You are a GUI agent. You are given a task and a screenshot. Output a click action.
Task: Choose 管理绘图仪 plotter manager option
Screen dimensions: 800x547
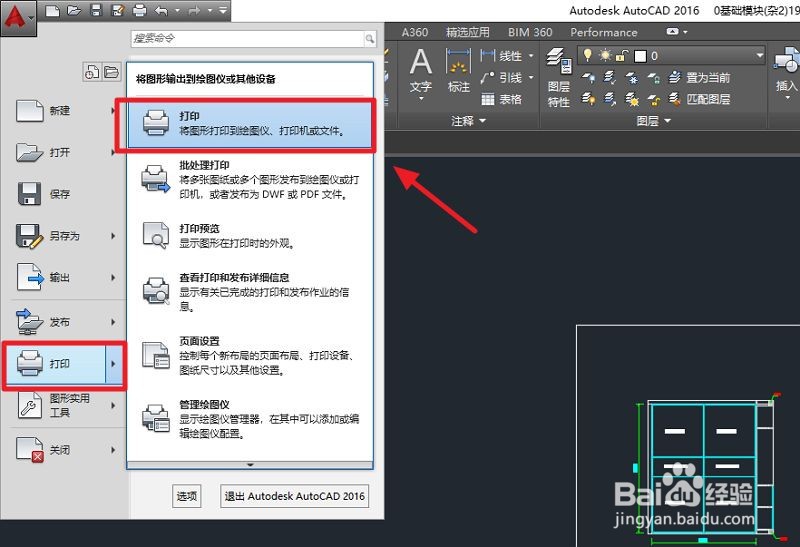tap(250, 418)
